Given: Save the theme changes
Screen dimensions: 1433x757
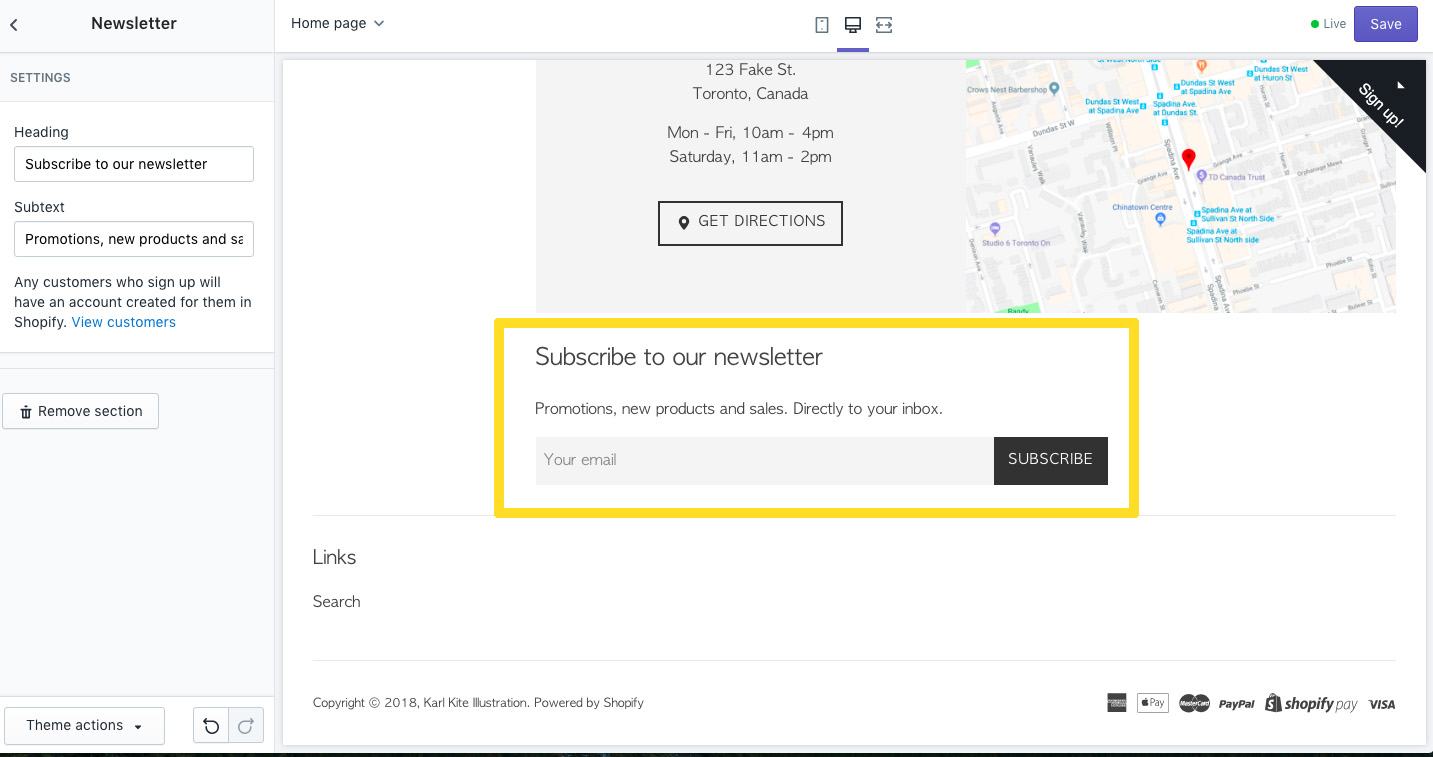Looking at the screenshot, I should coord(1385,23).
